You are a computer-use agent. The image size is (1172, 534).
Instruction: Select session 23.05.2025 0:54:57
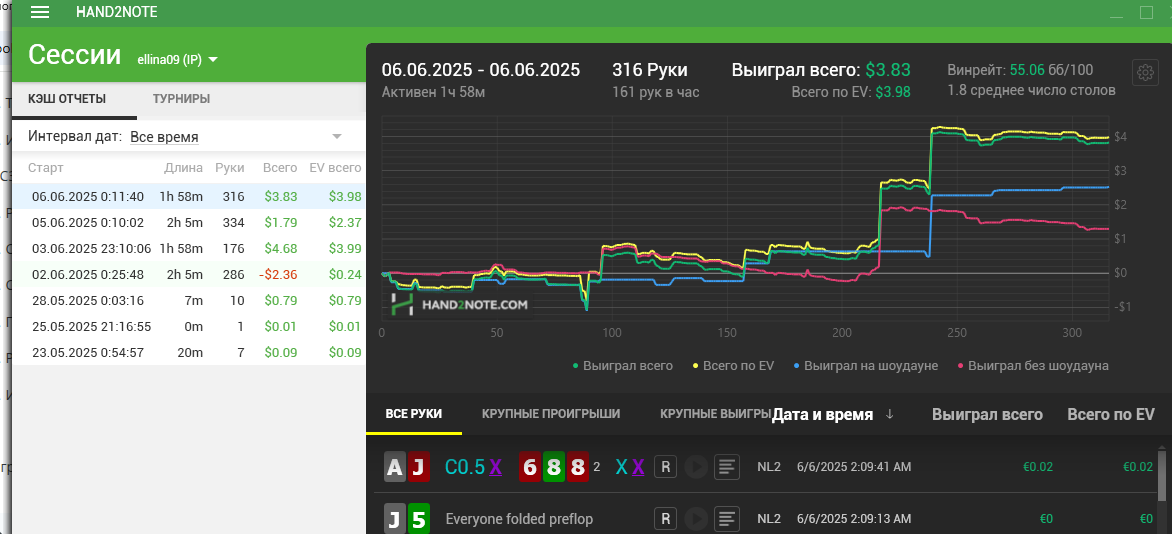tap(189, 352)
